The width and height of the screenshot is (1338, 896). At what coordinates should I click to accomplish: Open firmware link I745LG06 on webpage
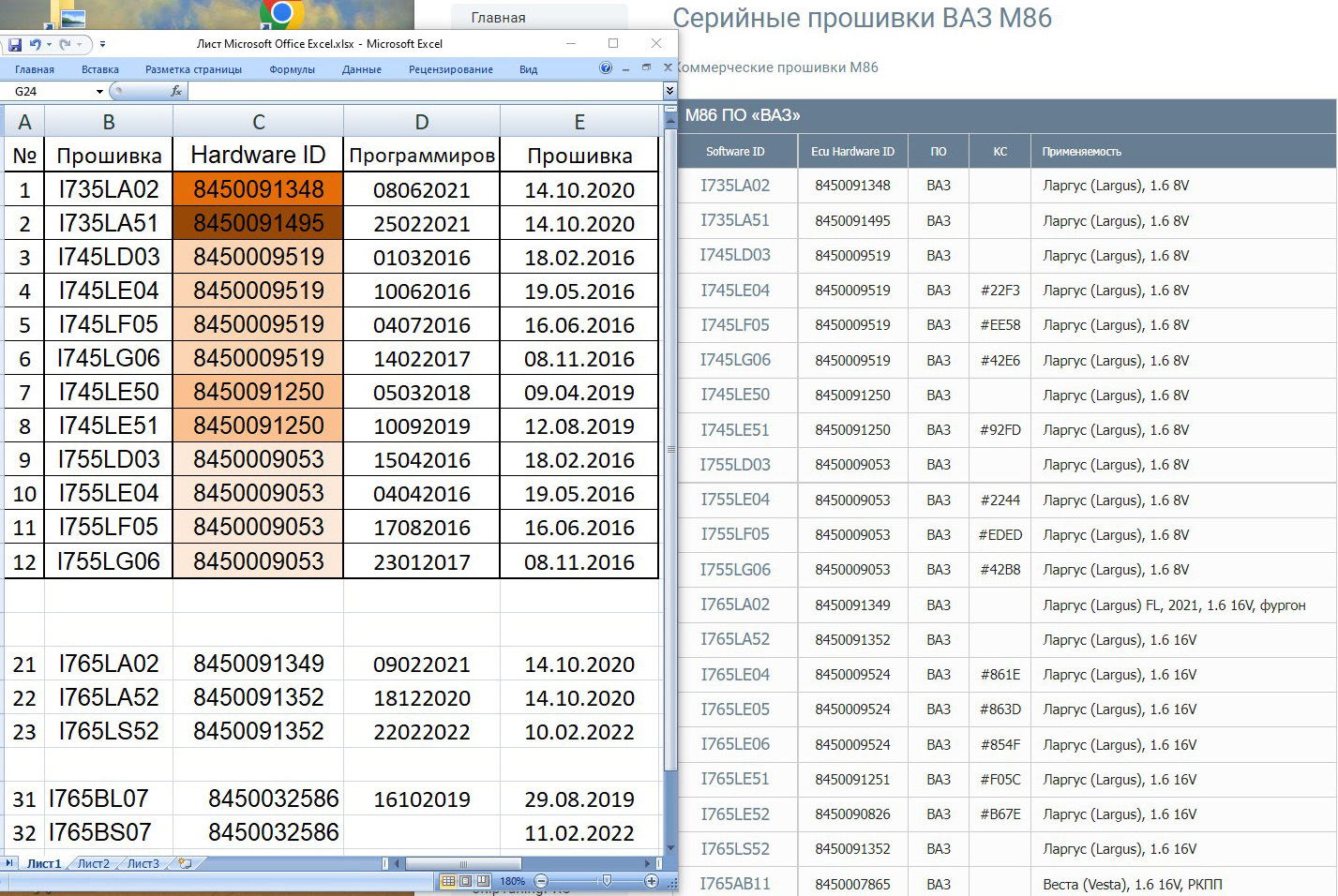pos(735,360)
